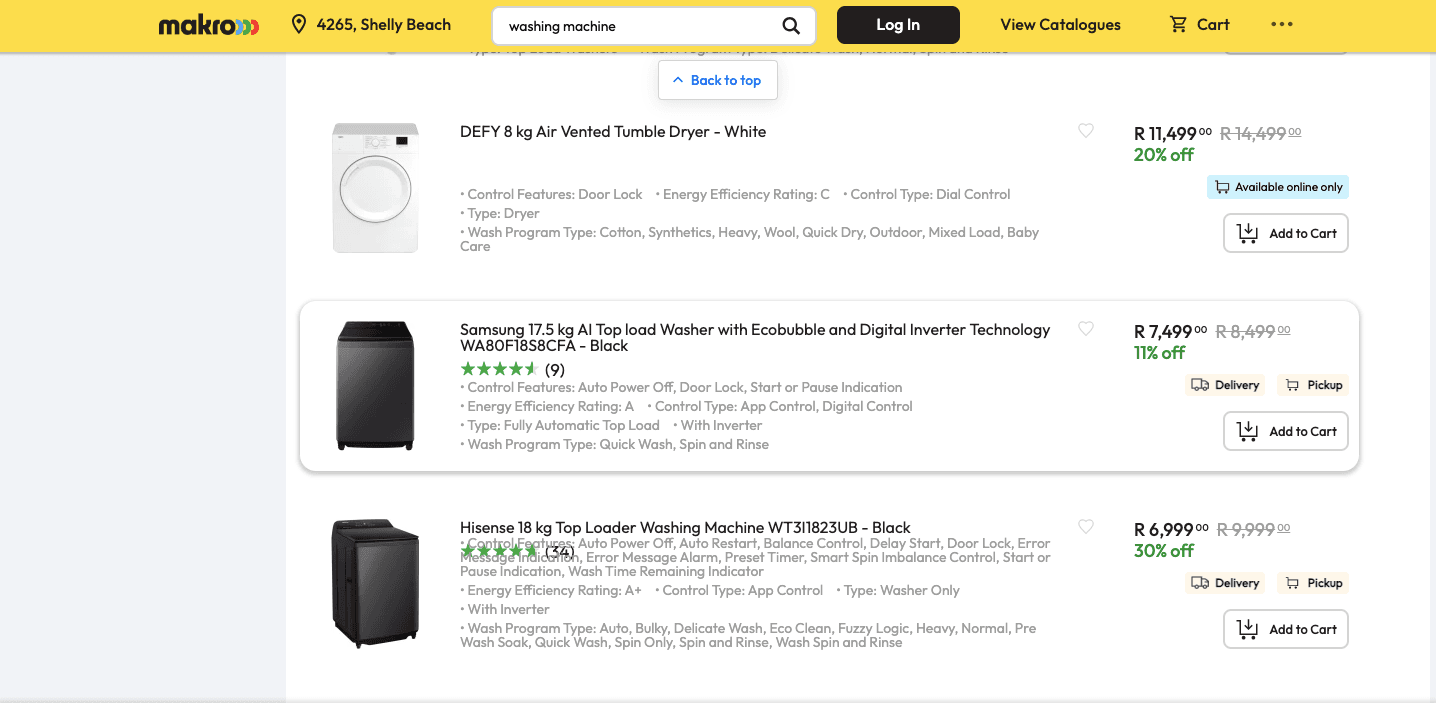Click the washing machine search field
Screen dimensions: 1436x703
640,26
